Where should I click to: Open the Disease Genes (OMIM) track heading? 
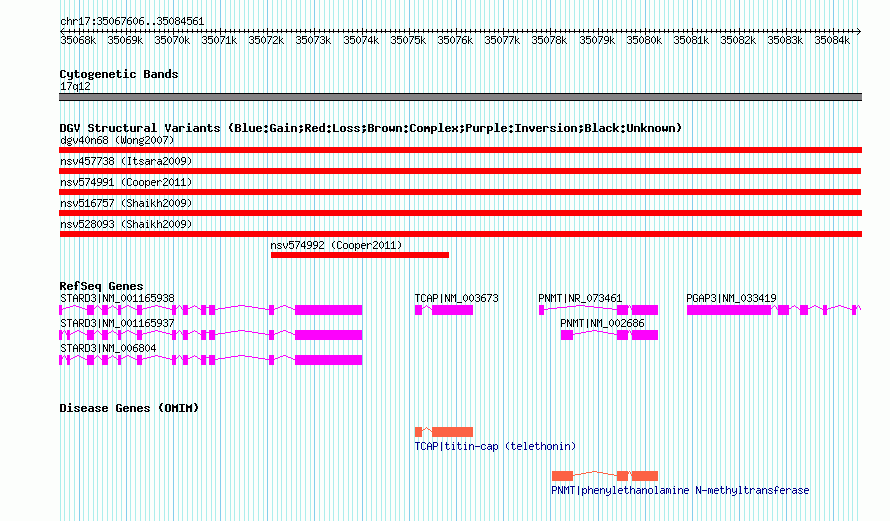(x=129, y=408)
